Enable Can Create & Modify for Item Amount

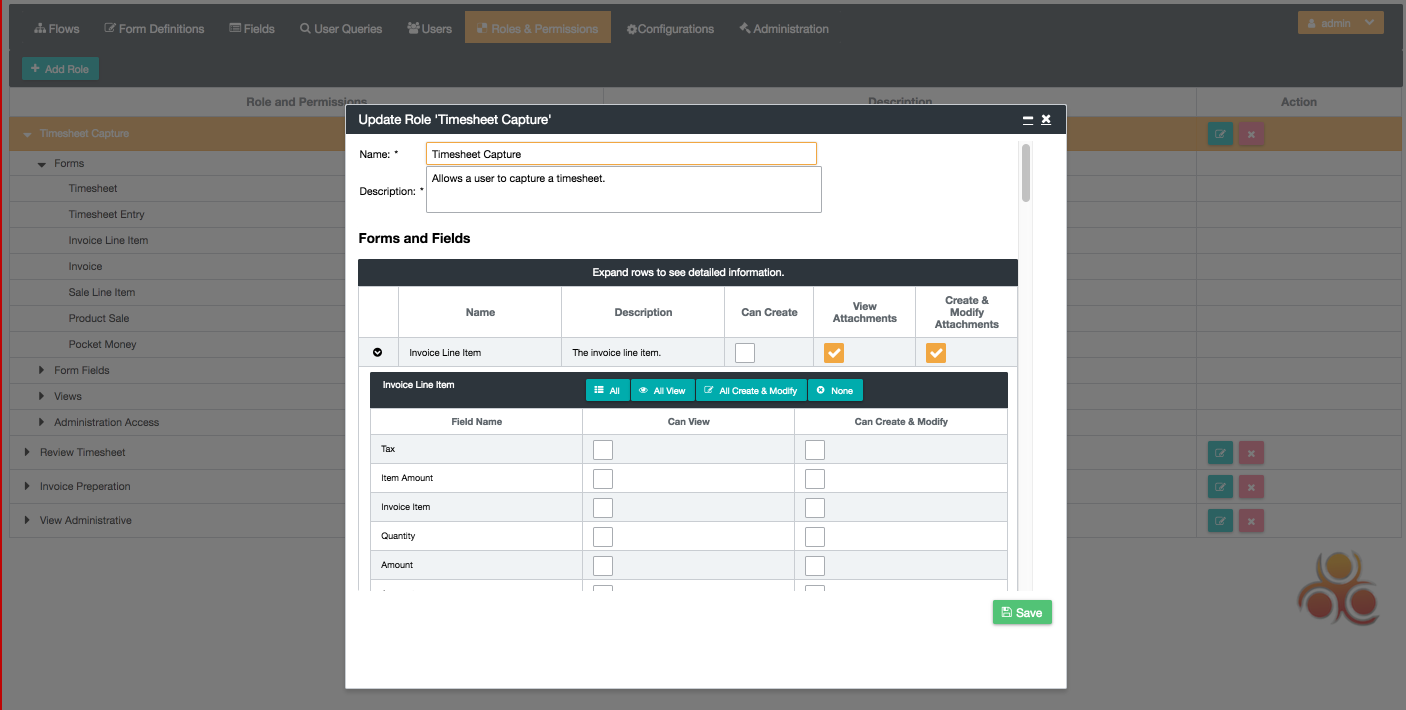pos(815,479)
